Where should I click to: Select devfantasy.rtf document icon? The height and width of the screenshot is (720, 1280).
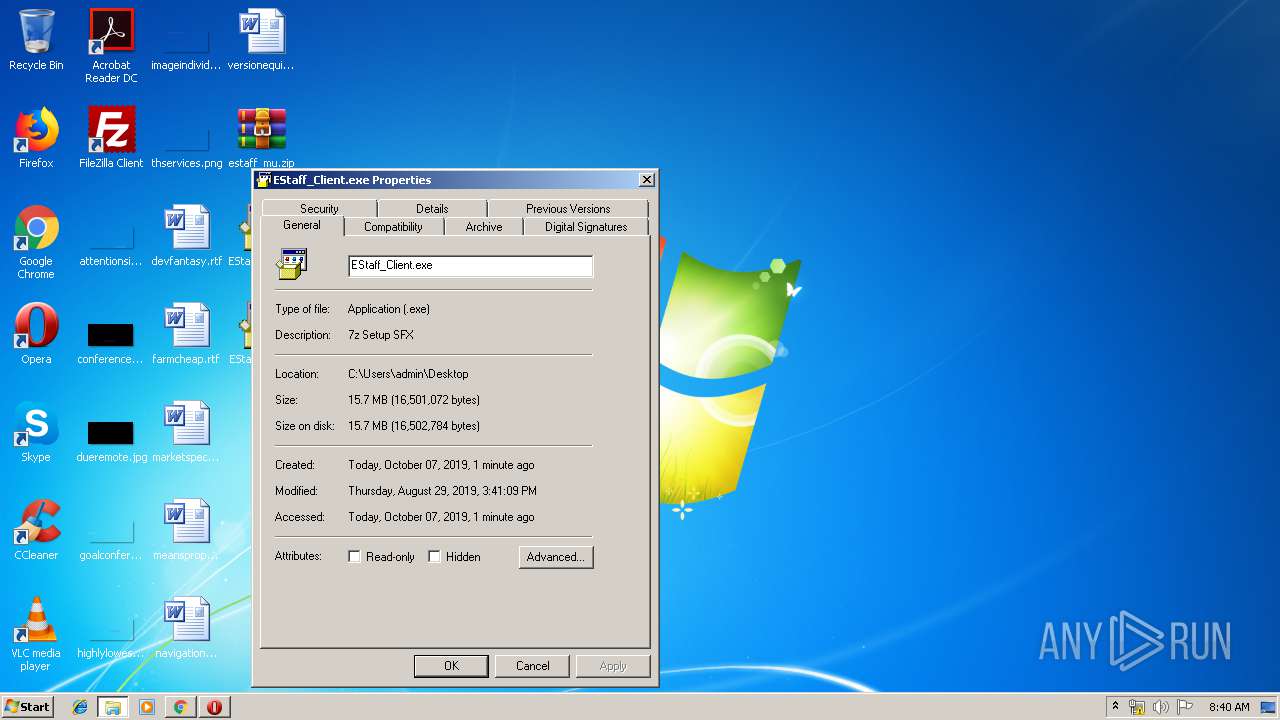pos(187,236)
